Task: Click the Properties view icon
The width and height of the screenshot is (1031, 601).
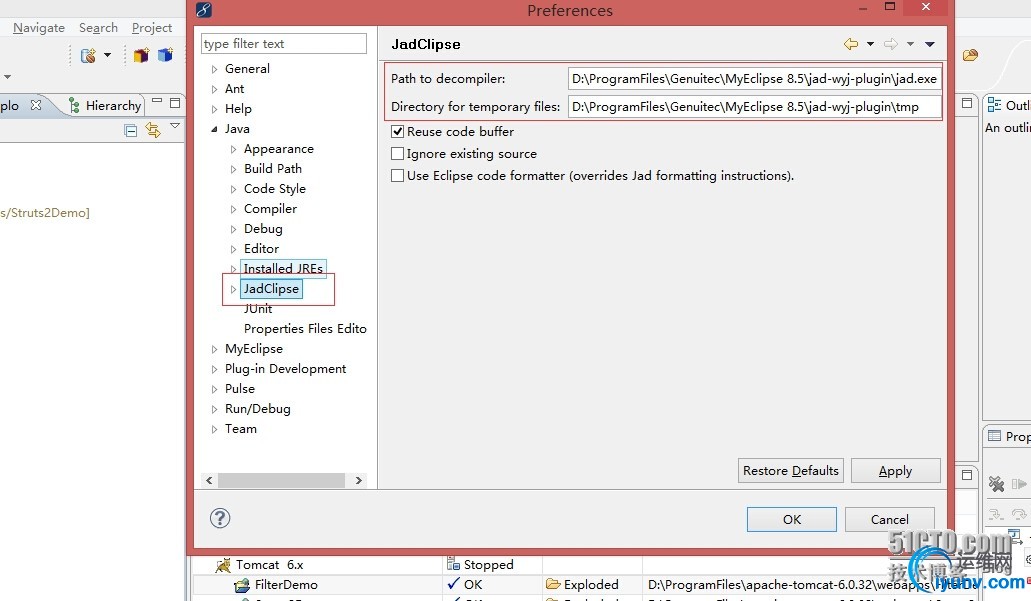Action: point(995,436)
